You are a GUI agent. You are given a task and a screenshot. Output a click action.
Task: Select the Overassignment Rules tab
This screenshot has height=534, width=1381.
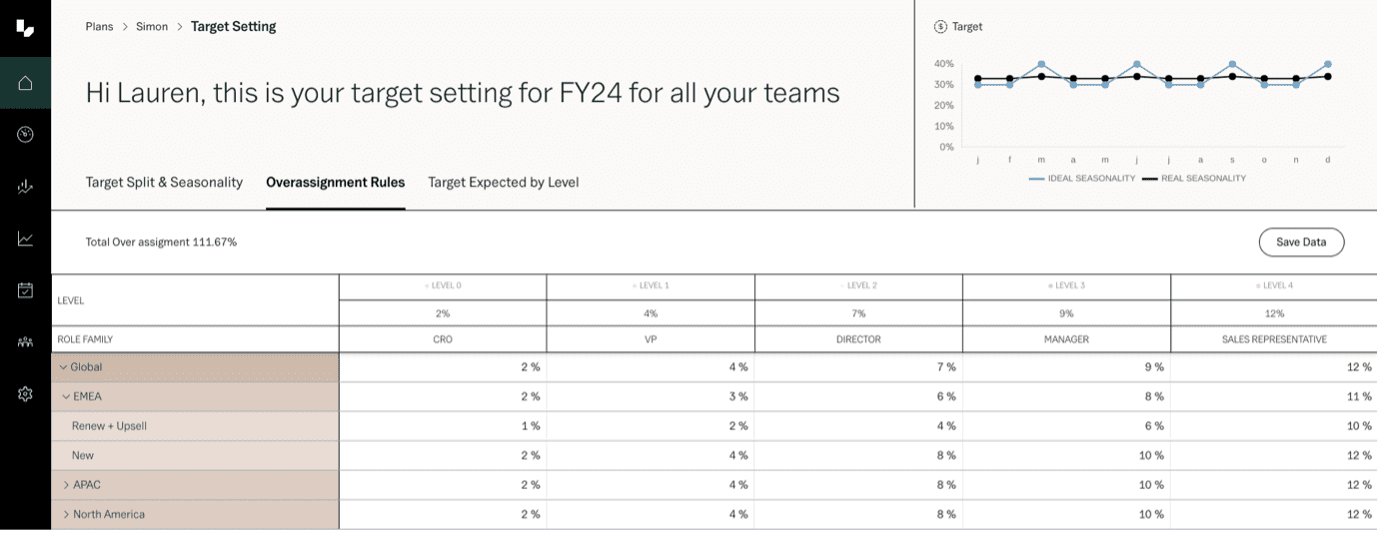tap(335, 182)
